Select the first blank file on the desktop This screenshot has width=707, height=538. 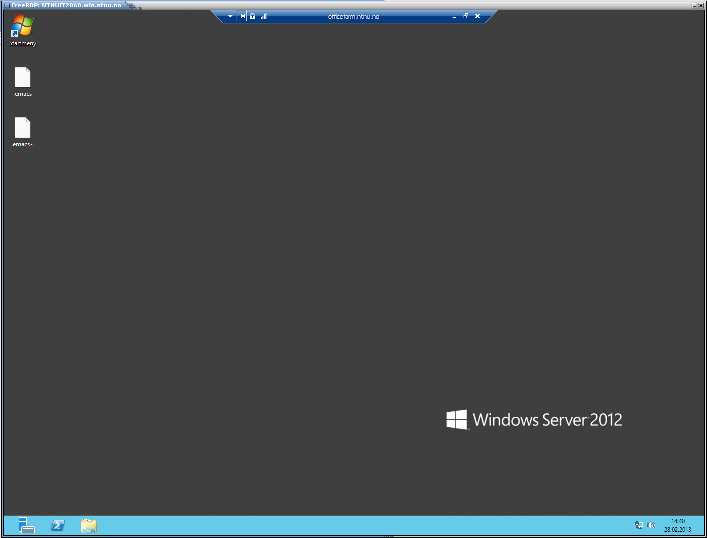(x=23, y=81)
